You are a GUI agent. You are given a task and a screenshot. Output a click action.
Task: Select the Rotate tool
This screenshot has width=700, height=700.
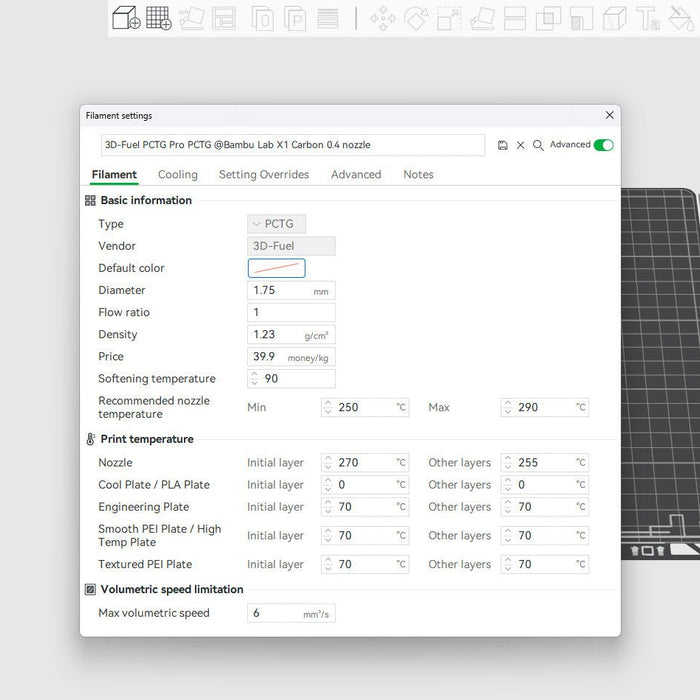point(416,18)
